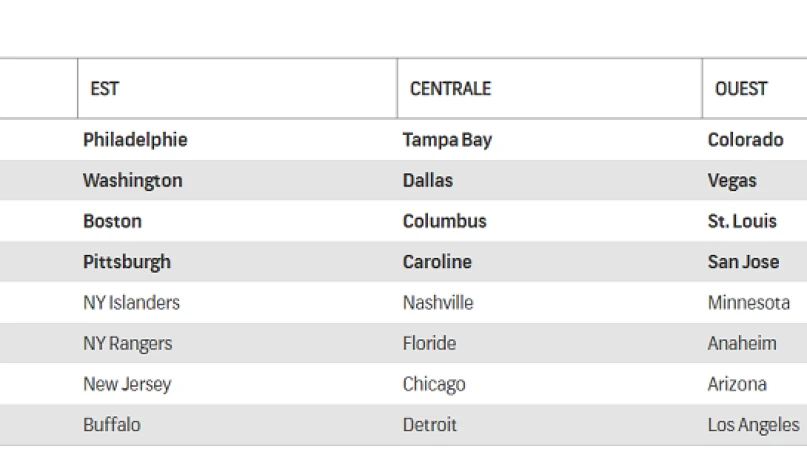Click the Columbus cell
The width and height of the screenshot is (807, 449).
tap(444, 221)
